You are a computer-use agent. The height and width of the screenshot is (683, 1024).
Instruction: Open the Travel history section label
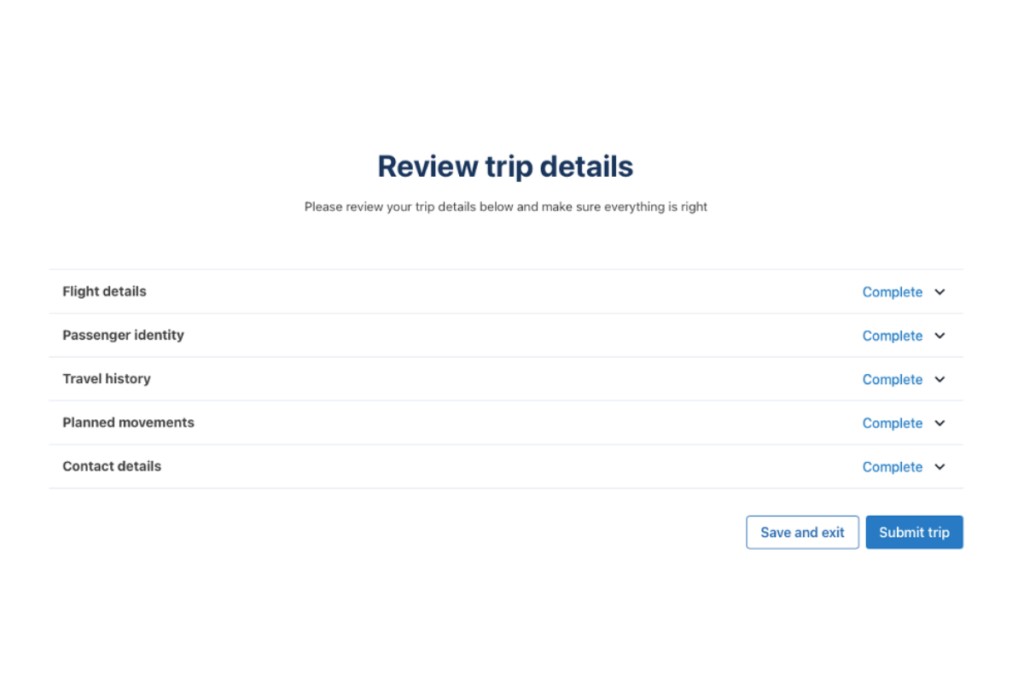[x=106, y=379]
